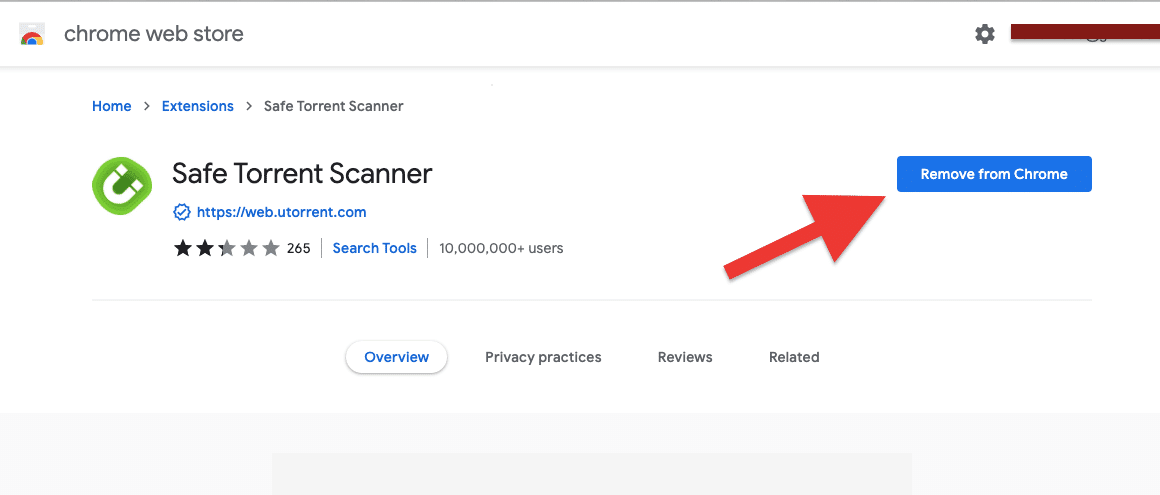Click the Safe Torrent Scanner breadcrumb text

pos(334,106)
